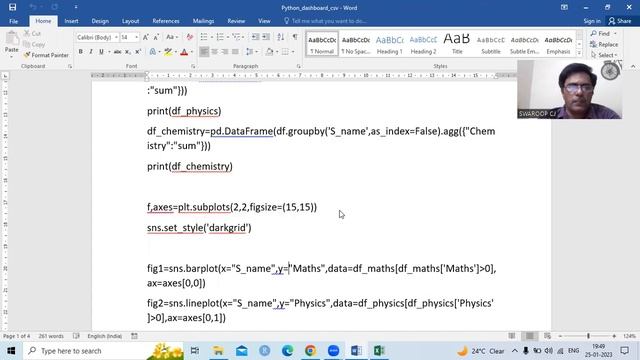Align text right
The width and height of the screenshot is (640, 360).
225,52
